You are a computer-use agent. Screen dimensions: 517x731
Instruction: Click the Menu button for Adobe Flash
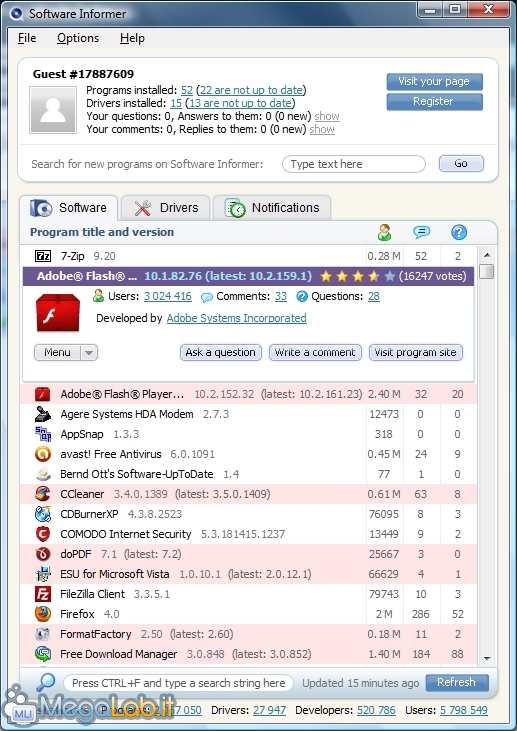(x=57, y=353)
